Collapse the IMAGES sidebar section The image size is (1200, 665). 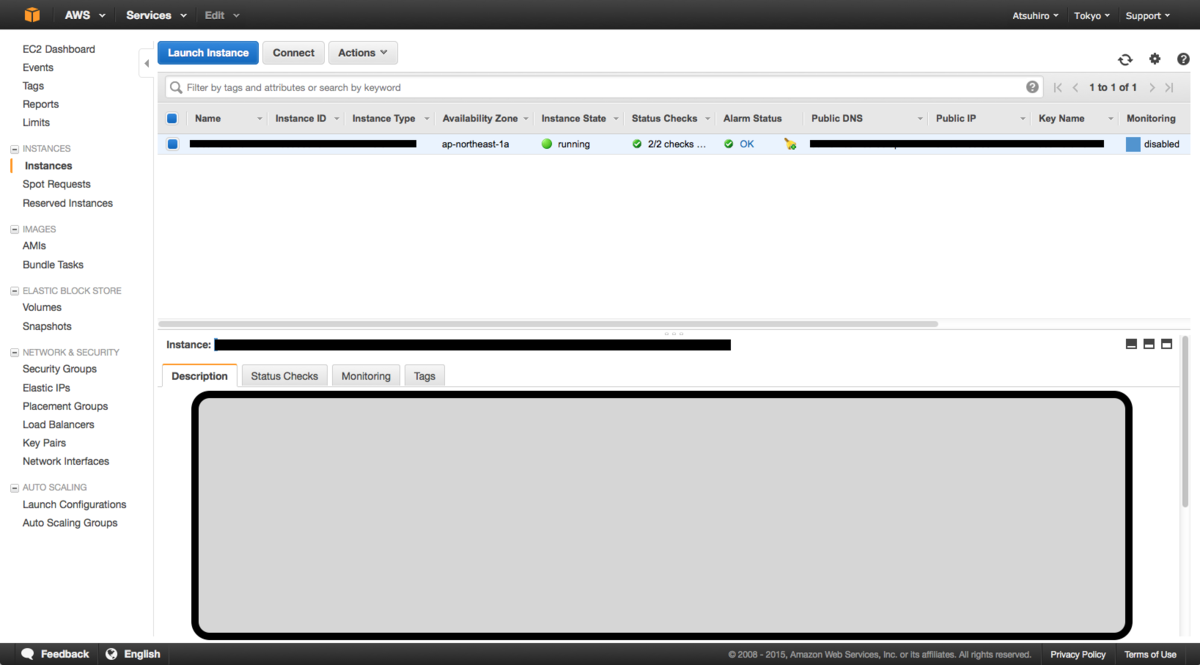click(x=15, y=230)
